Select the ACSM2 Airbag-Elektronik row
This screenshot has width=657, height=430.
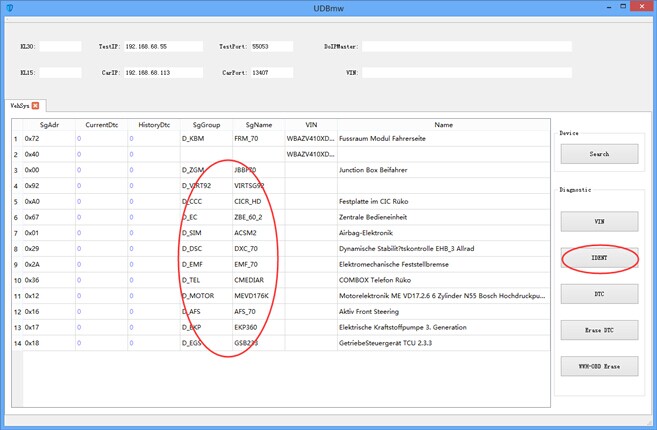point(281,233)
